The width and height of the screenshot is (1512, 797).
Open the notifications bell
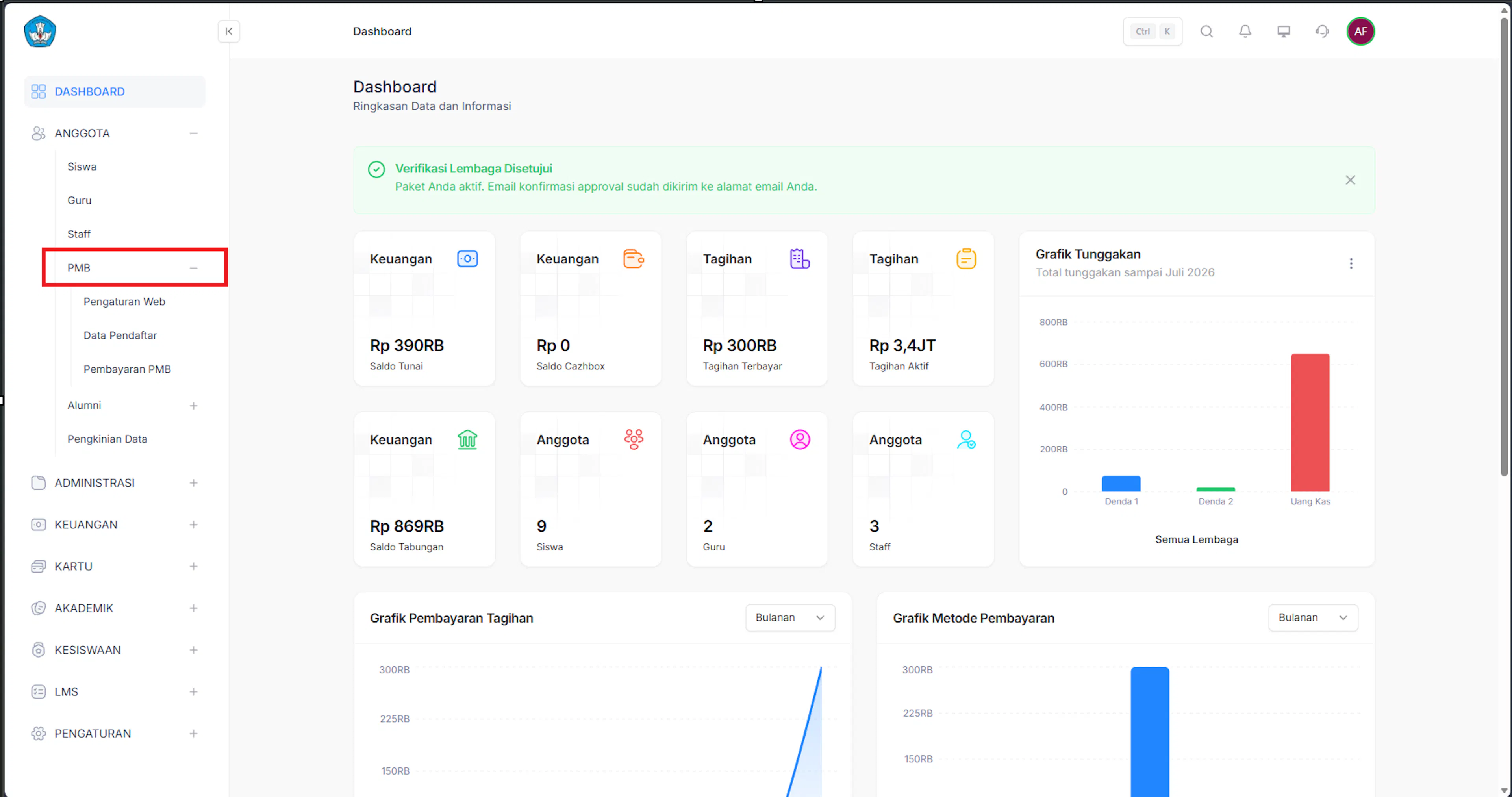(x=1245, y=32)
